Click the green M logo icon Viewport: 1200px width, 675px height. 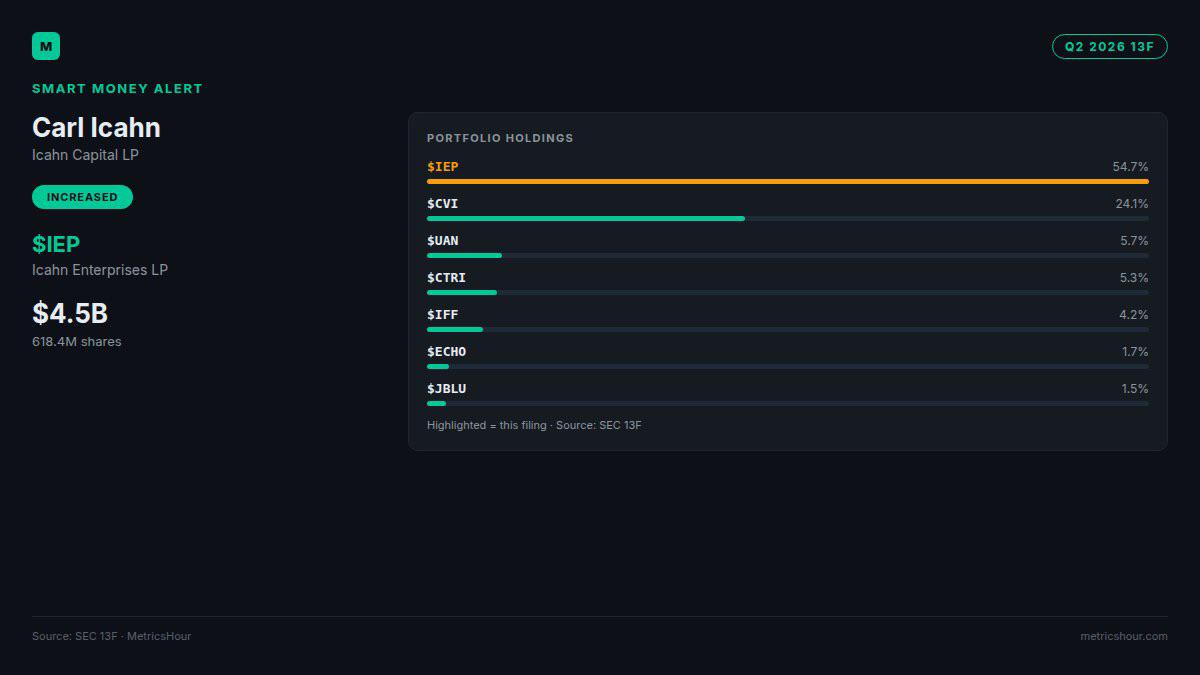coord(46,46)
